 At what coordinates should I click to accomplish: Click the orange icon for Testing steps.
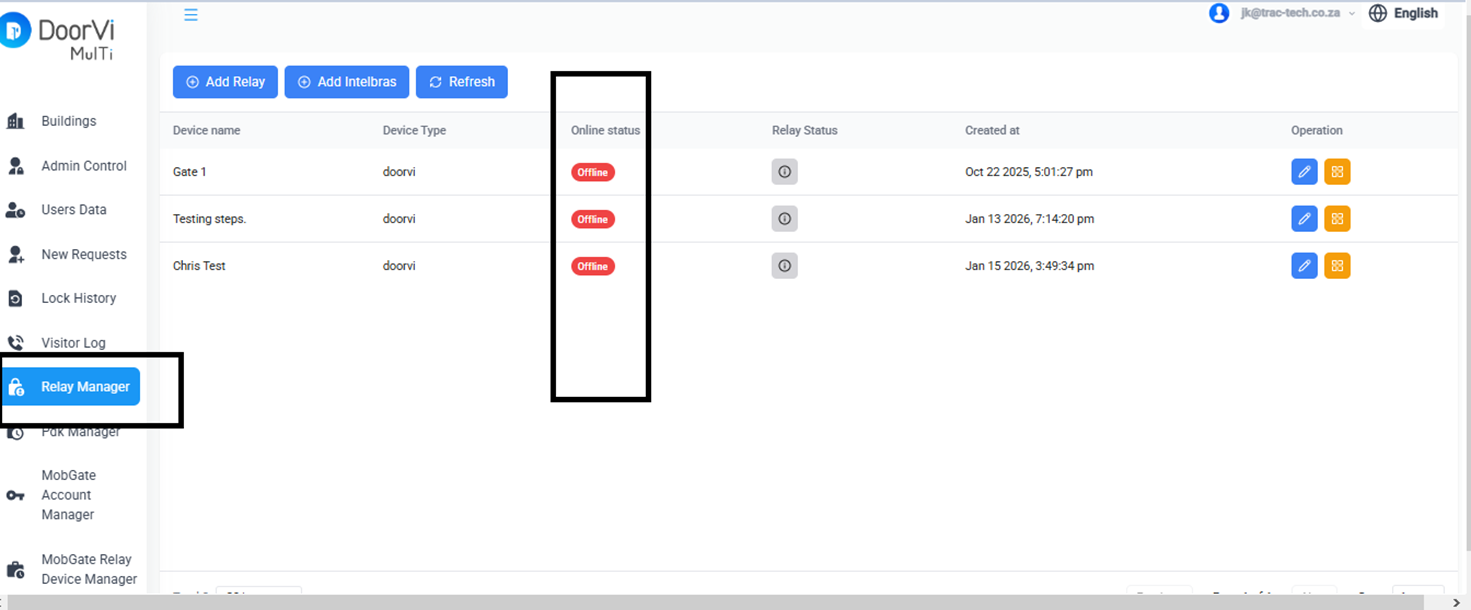[x=1337, y=219]
